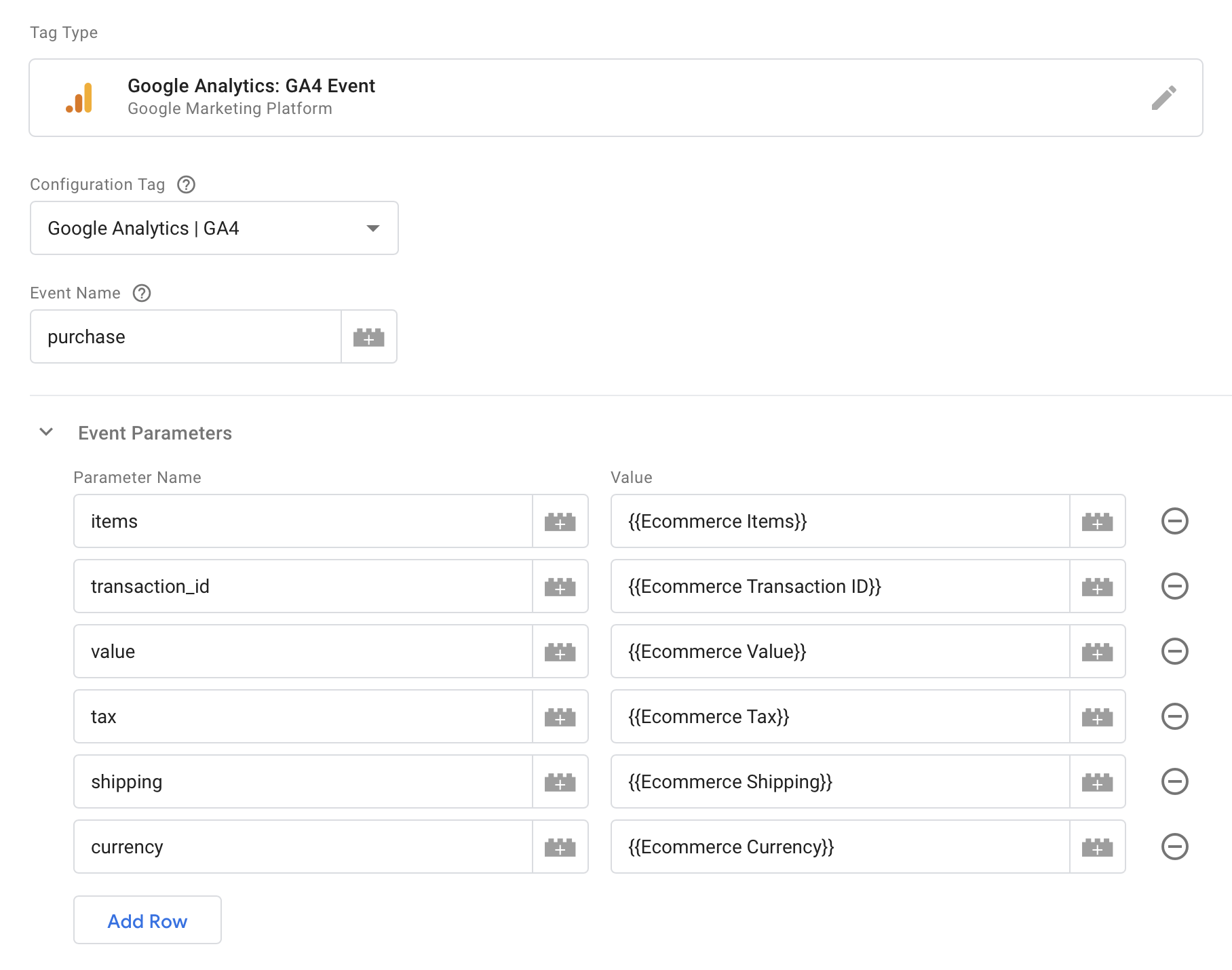Edit the tag type with the pencil icon

pos(1163,98)
